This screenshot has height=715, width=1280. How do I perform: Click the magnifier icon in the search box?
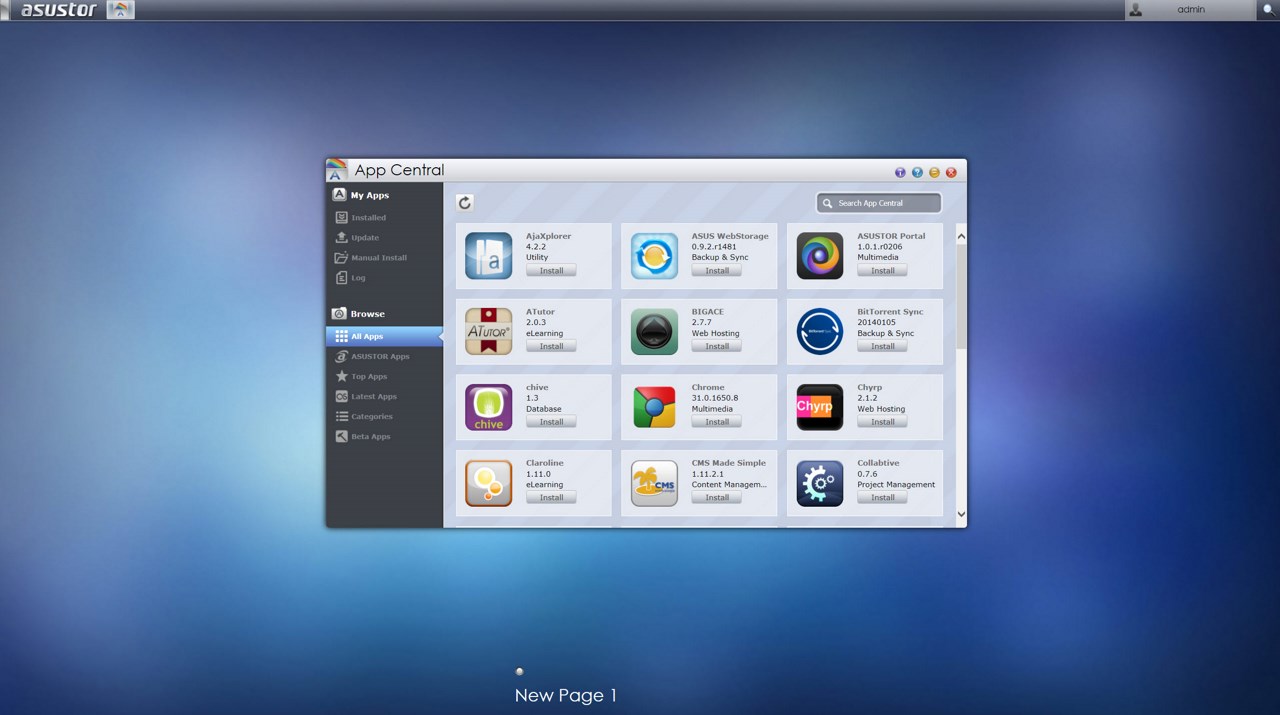pyautogui.click(x=827, y=203)
